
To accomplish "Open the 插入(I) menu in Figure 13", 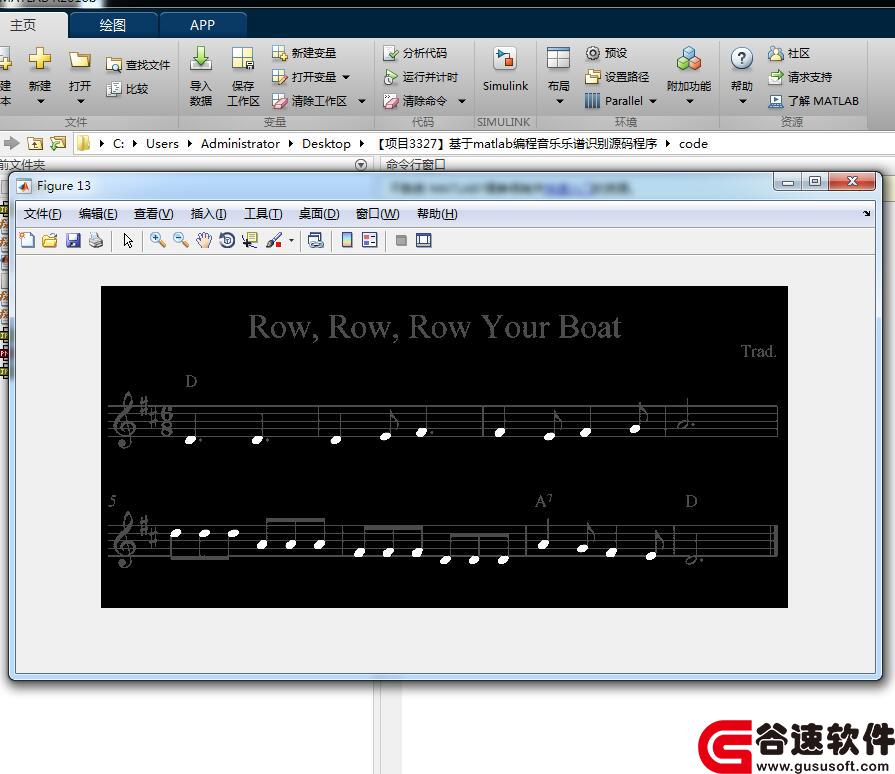I will 208,214.
